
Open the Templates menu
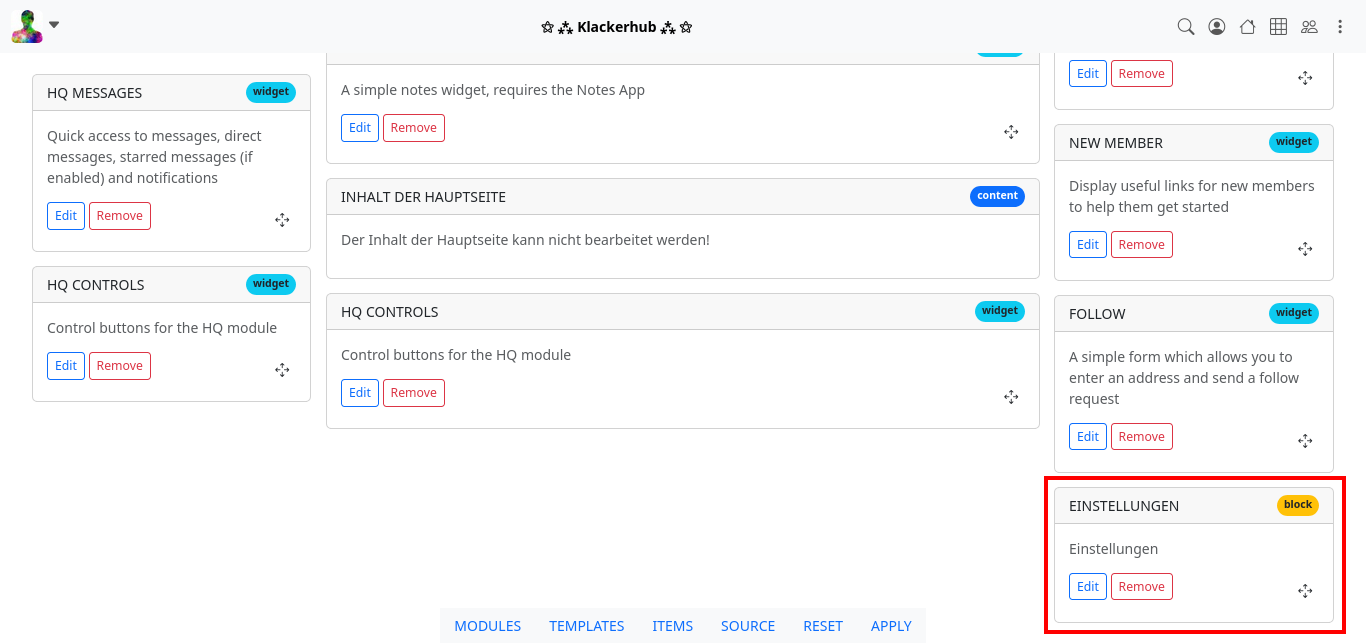coord(586,626)
